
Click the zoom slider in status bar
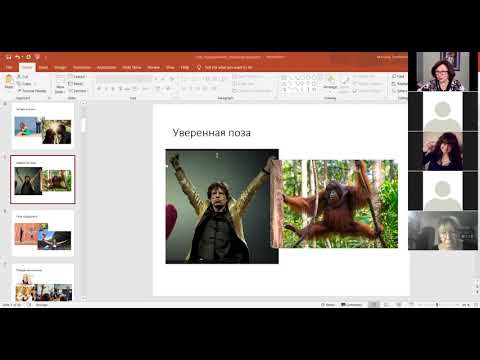point(437,305)
